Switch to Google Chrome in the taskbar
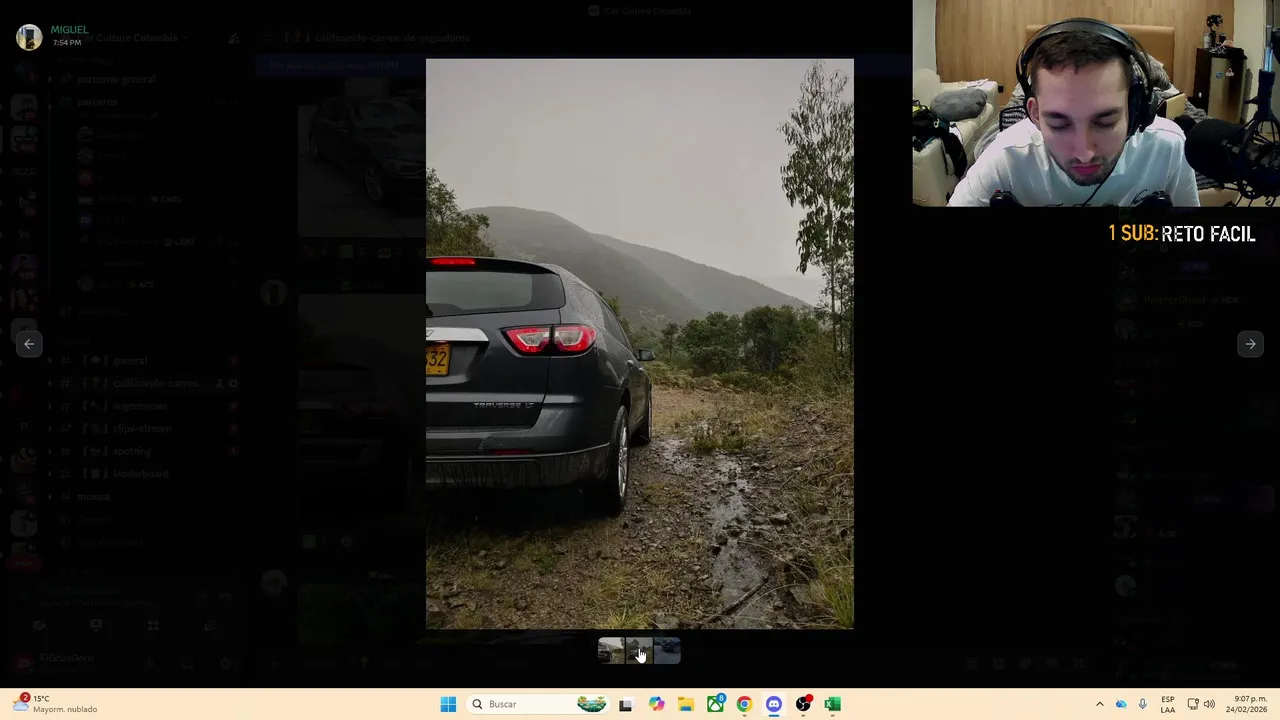 pos(744,704)
